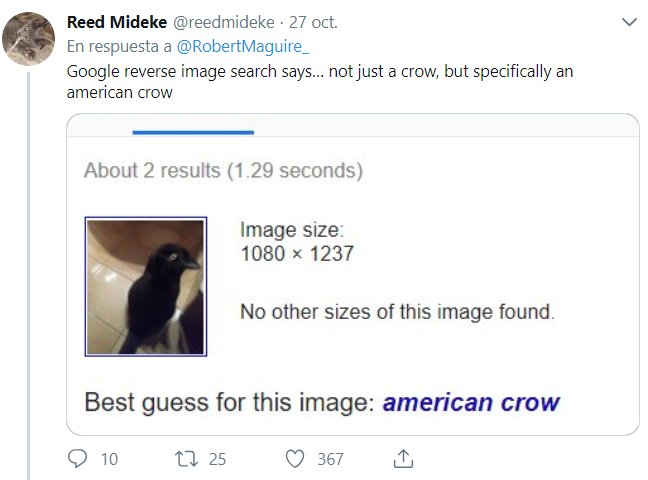Click the crow image thumbnail
Viewport: 648px width, 480px height.
pyautogui.click(x=145, y=286)
